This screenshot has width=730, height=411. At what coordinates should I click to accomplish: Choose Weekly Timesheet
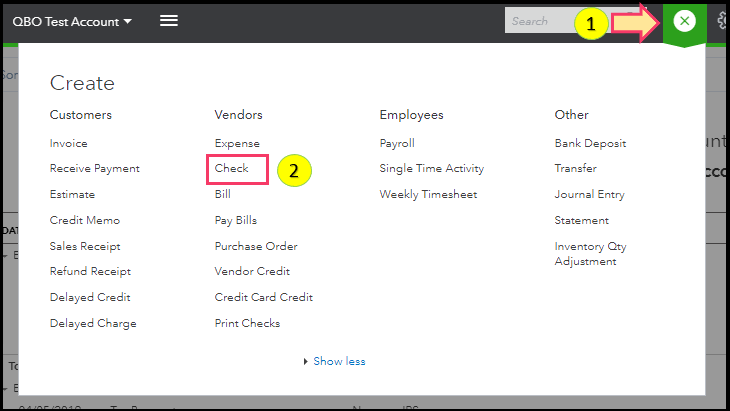click(428, 194)
